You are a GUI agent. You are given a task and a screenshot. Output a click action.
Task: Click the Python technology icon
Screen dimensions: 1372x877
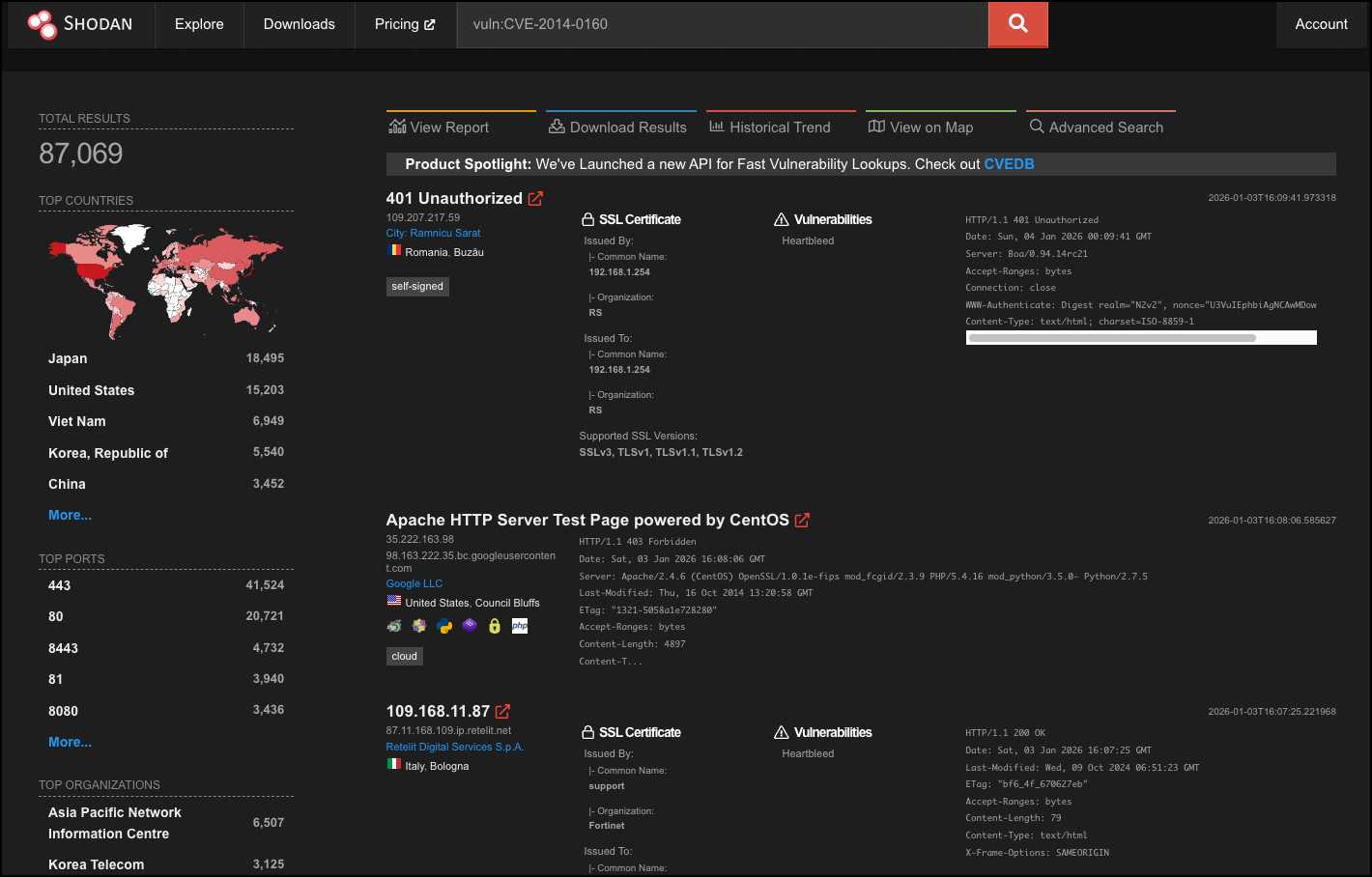pos(444,626)
